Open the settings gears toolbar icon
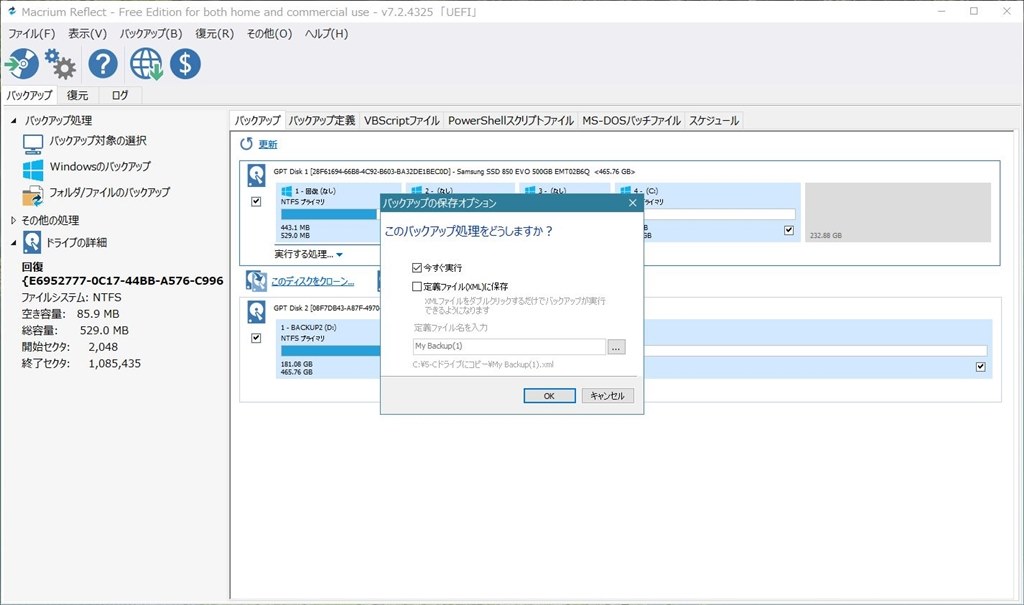 click(x=60, y=63)
